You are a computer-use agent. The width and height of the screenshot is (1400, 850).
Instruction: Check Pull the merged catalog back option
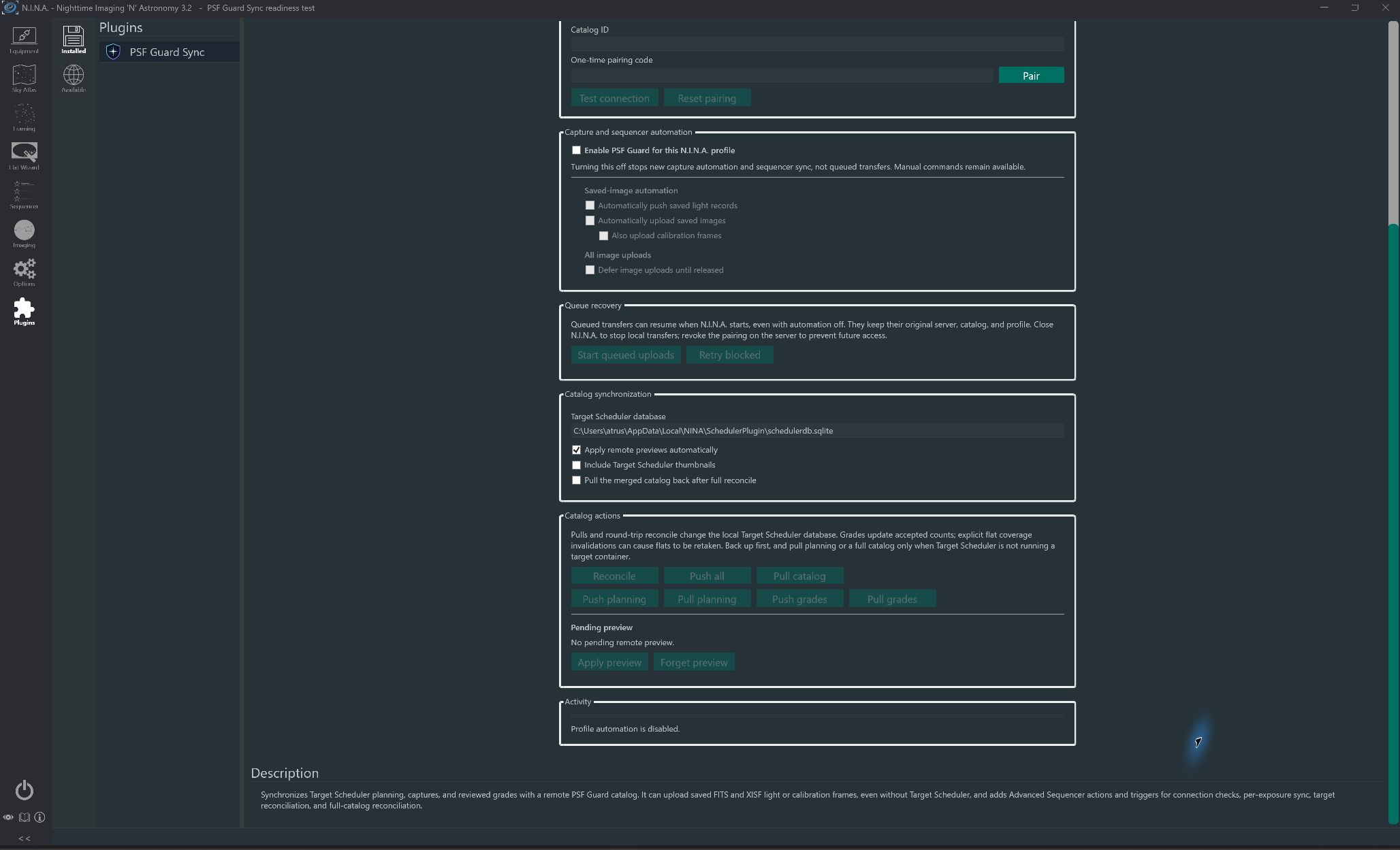click(576, 480)
